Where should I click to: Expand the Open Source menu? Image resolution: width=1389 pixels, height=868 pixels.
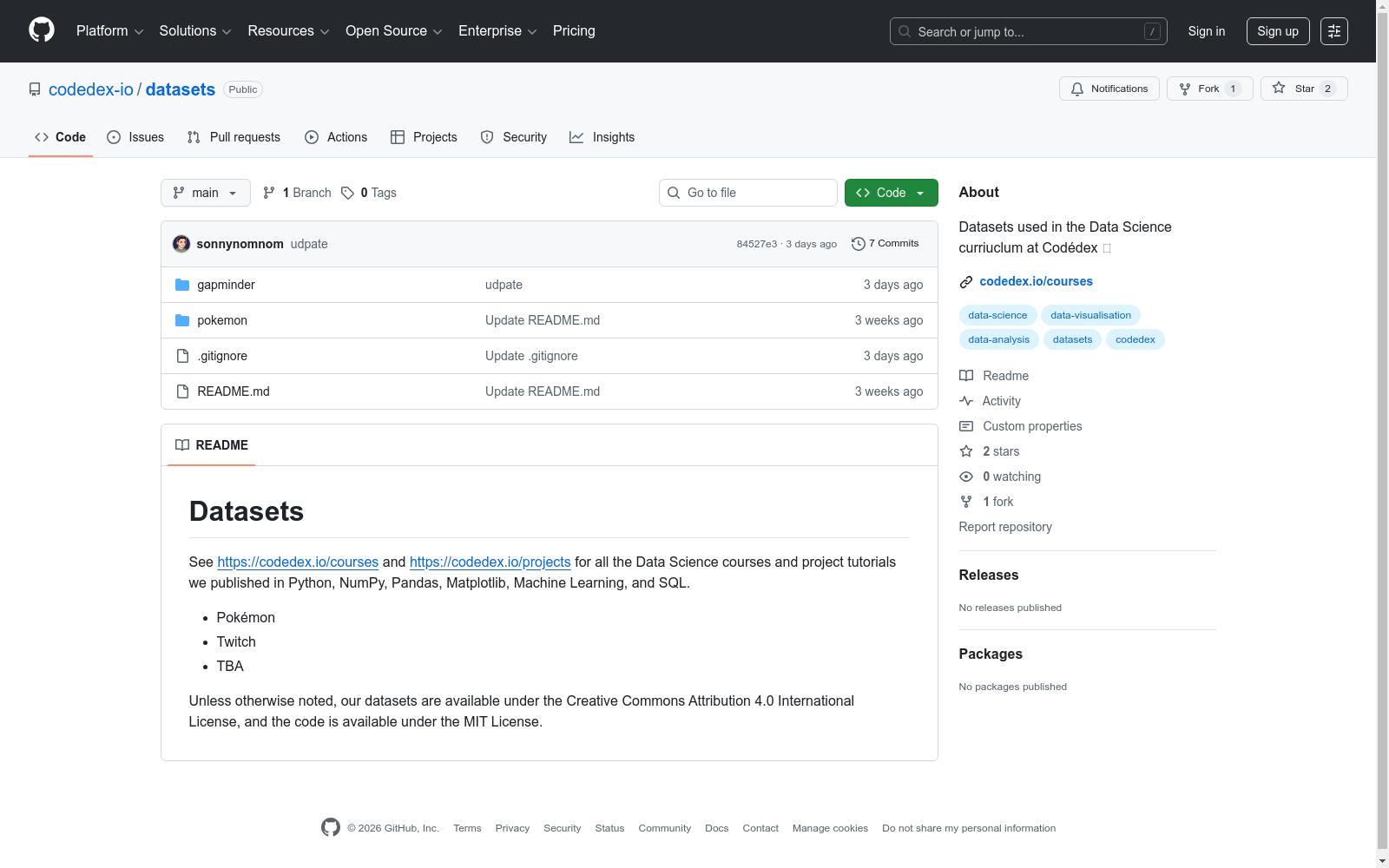point(394,31)
